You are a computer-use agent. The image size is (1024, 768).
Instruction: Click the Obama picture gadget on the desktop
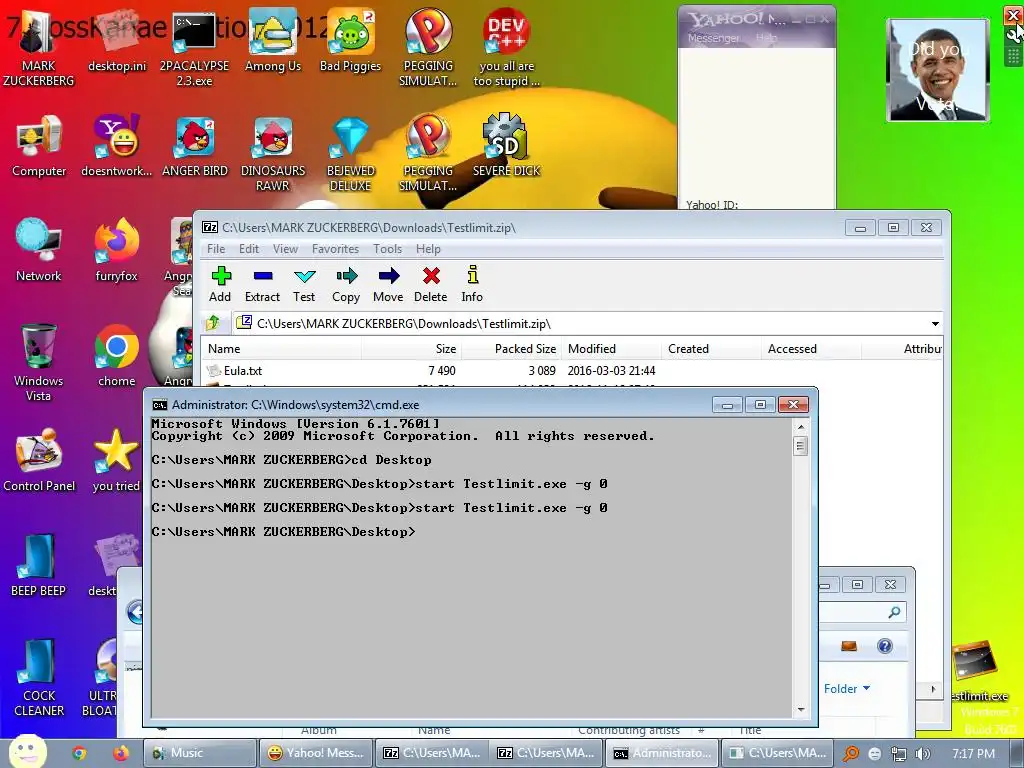coord(938,70)
